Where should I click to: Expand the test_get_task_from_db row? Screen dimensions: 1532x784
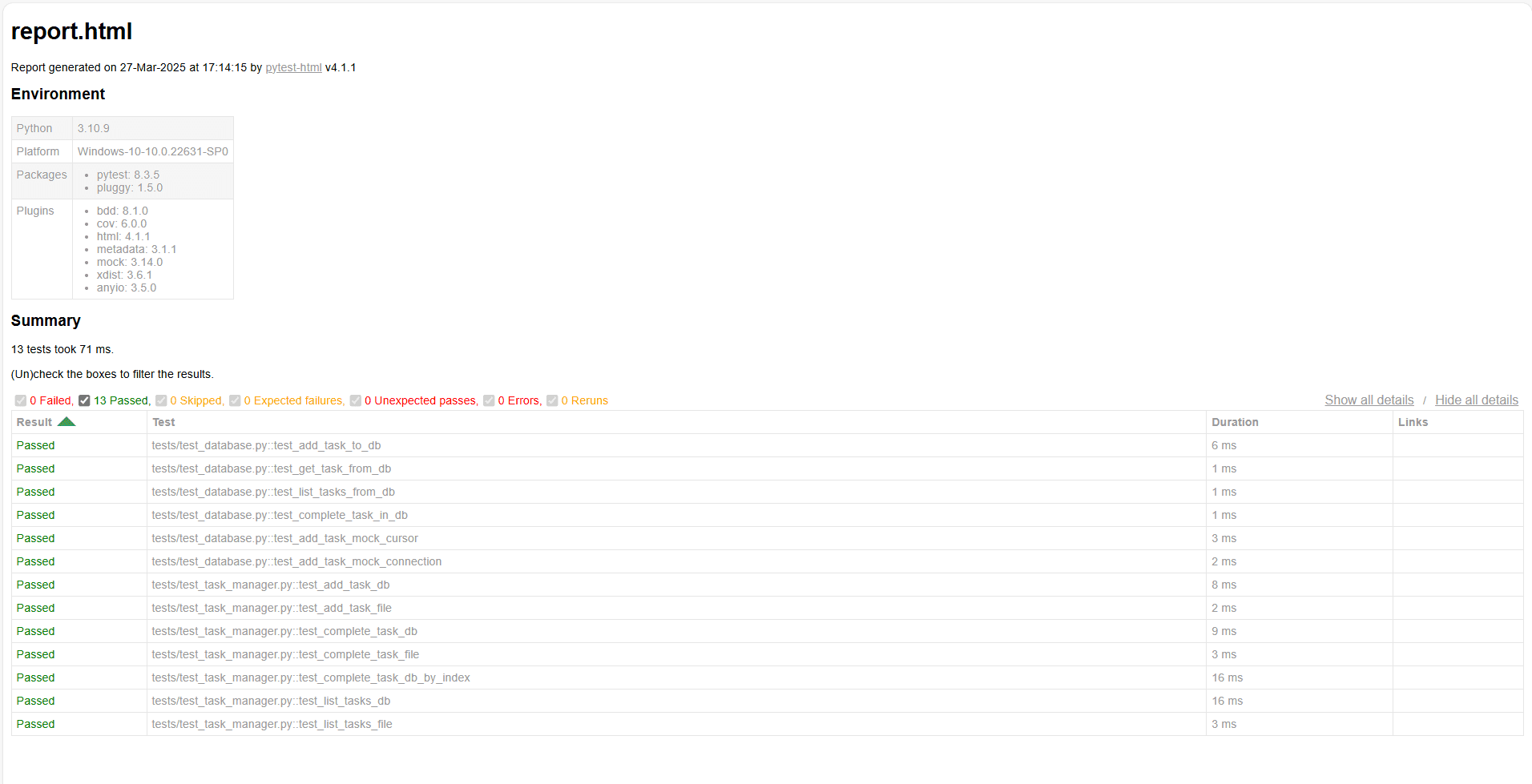point(272,468)
